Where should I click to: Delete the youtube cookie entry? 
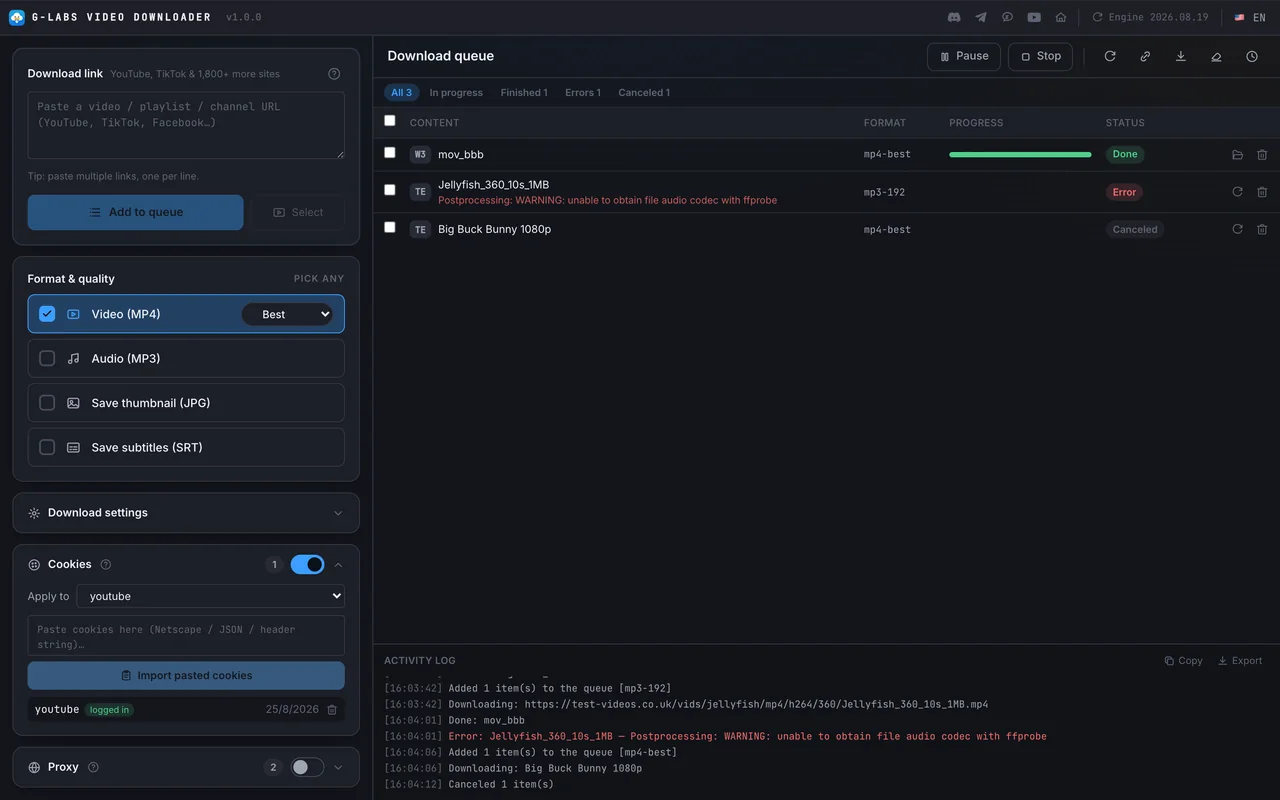333,709
